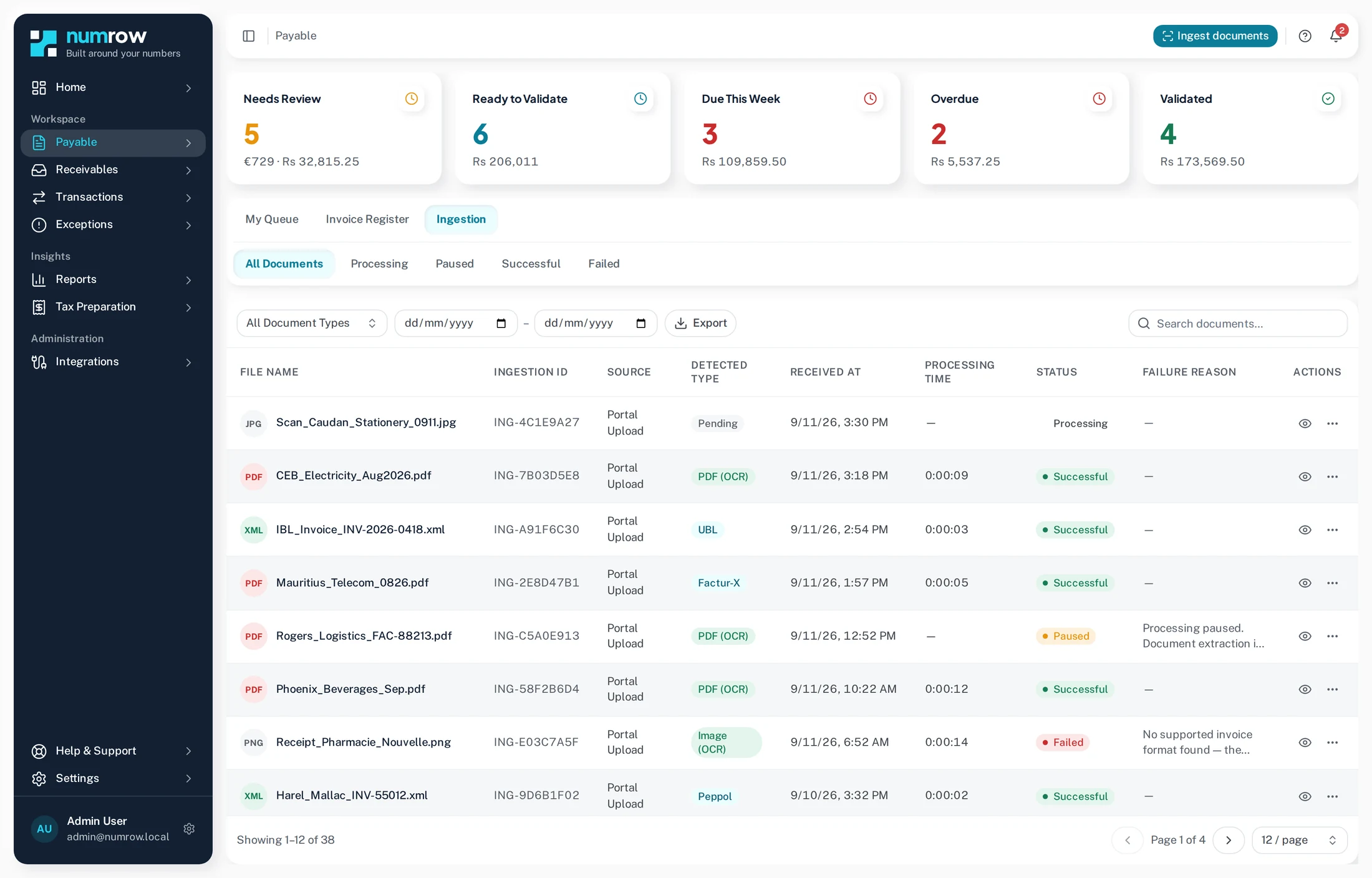Image resolution: width=1372 pixels, height=878 pixels.
Task: Open actions menu for Harel_Mallac_INV-55012.xml
Action: [x=1333, y=796]
